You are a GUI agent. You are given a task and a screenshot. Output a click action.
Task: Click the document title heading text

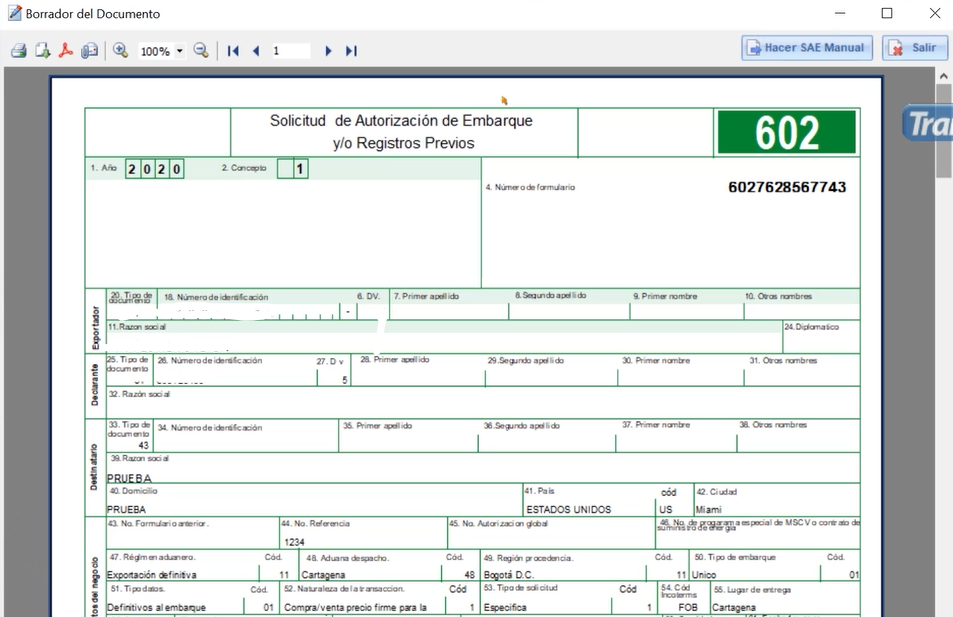(402, 132)
